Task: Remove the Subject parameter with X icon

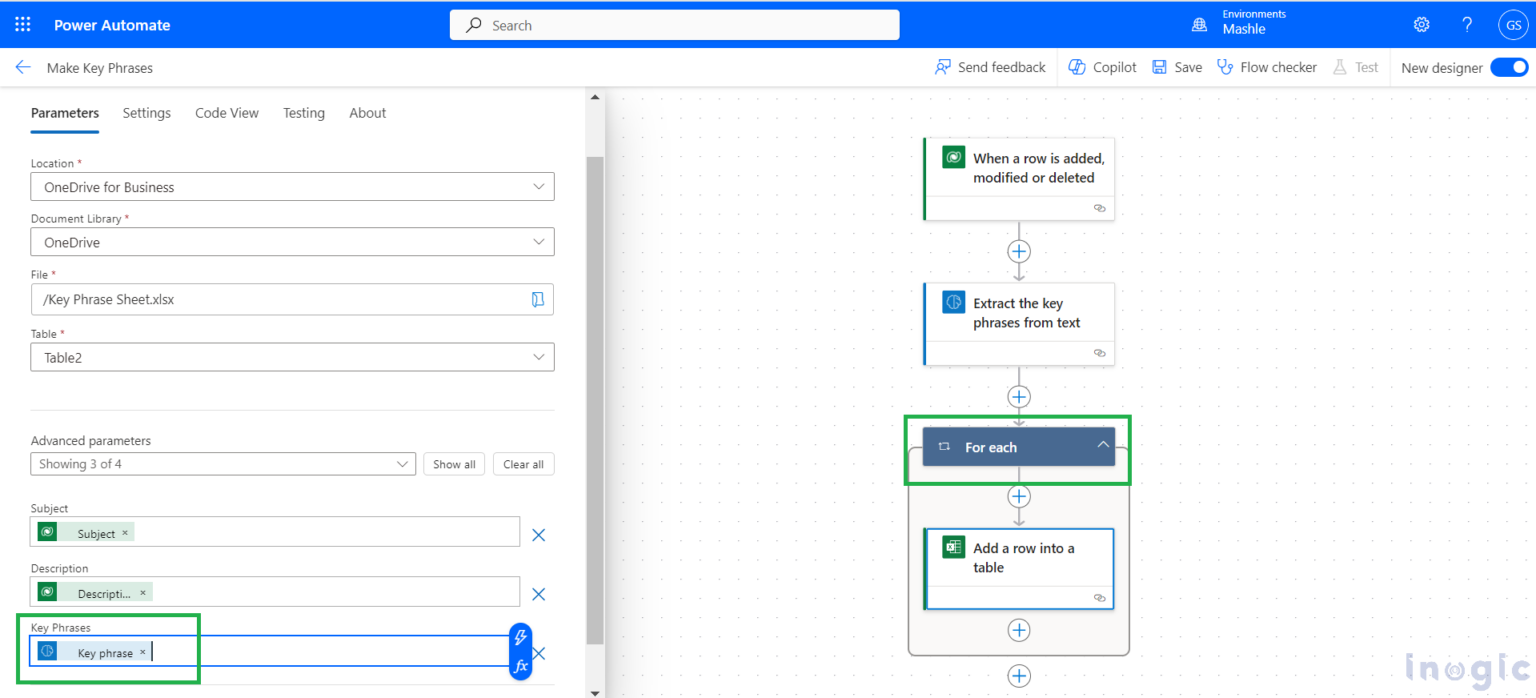Action: (x=538, y=535)
